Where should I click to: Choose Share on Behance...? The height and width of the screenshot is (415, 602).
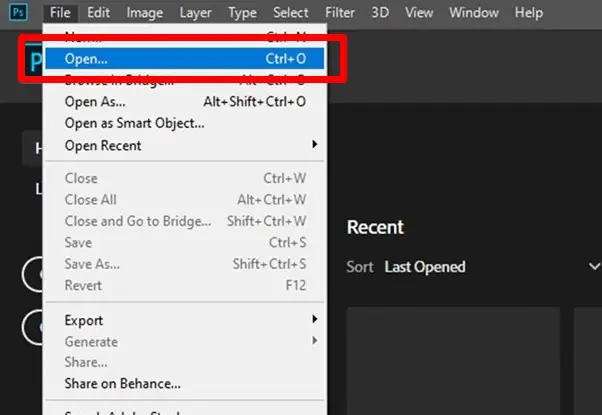coord(185,384)
